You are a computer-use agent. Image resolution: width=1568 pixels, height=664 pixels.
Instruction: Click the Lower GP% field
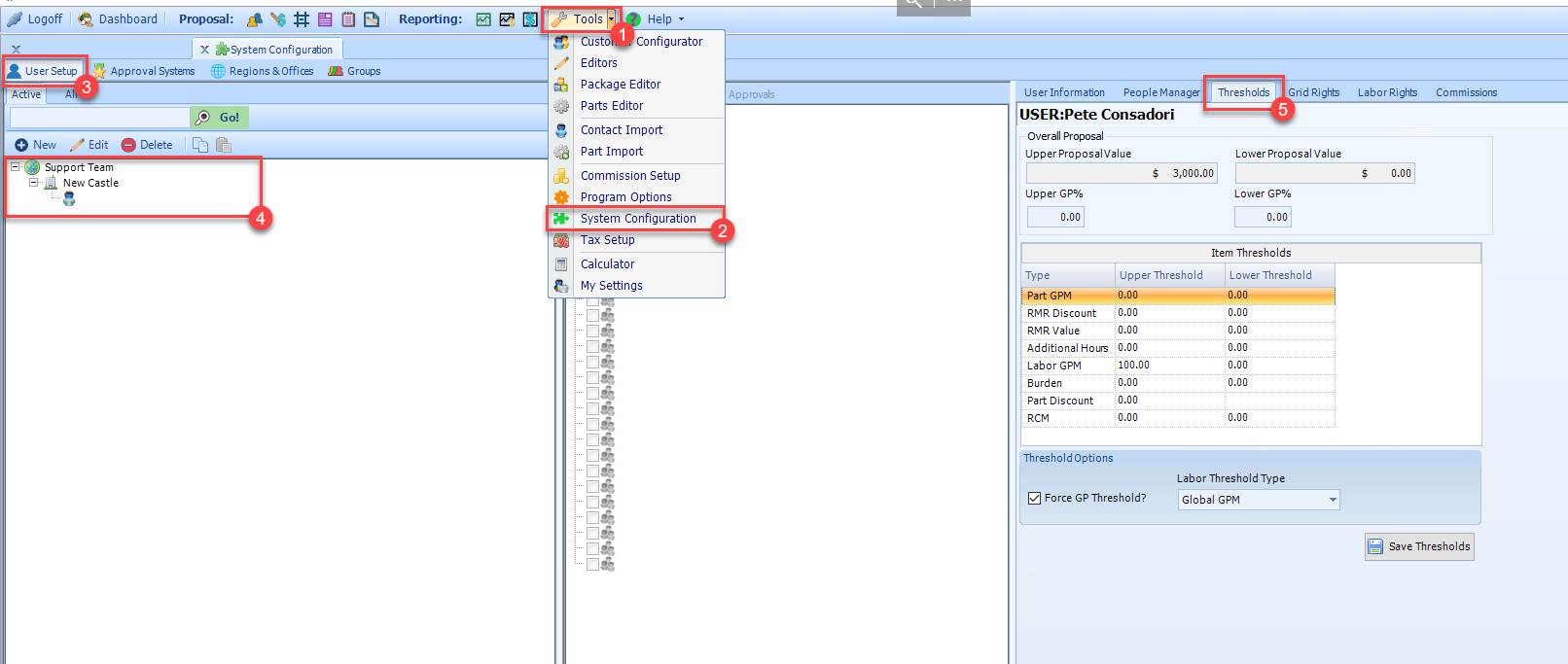(1264, 217)
